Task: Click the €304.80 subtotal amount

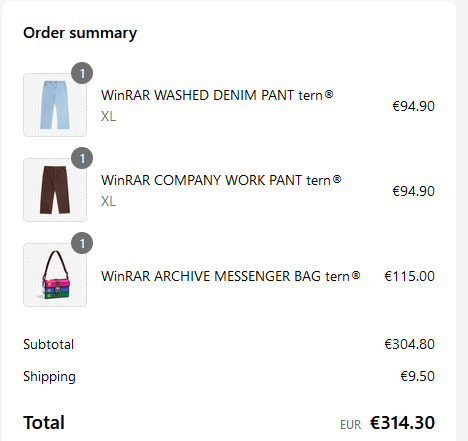Action: pos(409,344)
